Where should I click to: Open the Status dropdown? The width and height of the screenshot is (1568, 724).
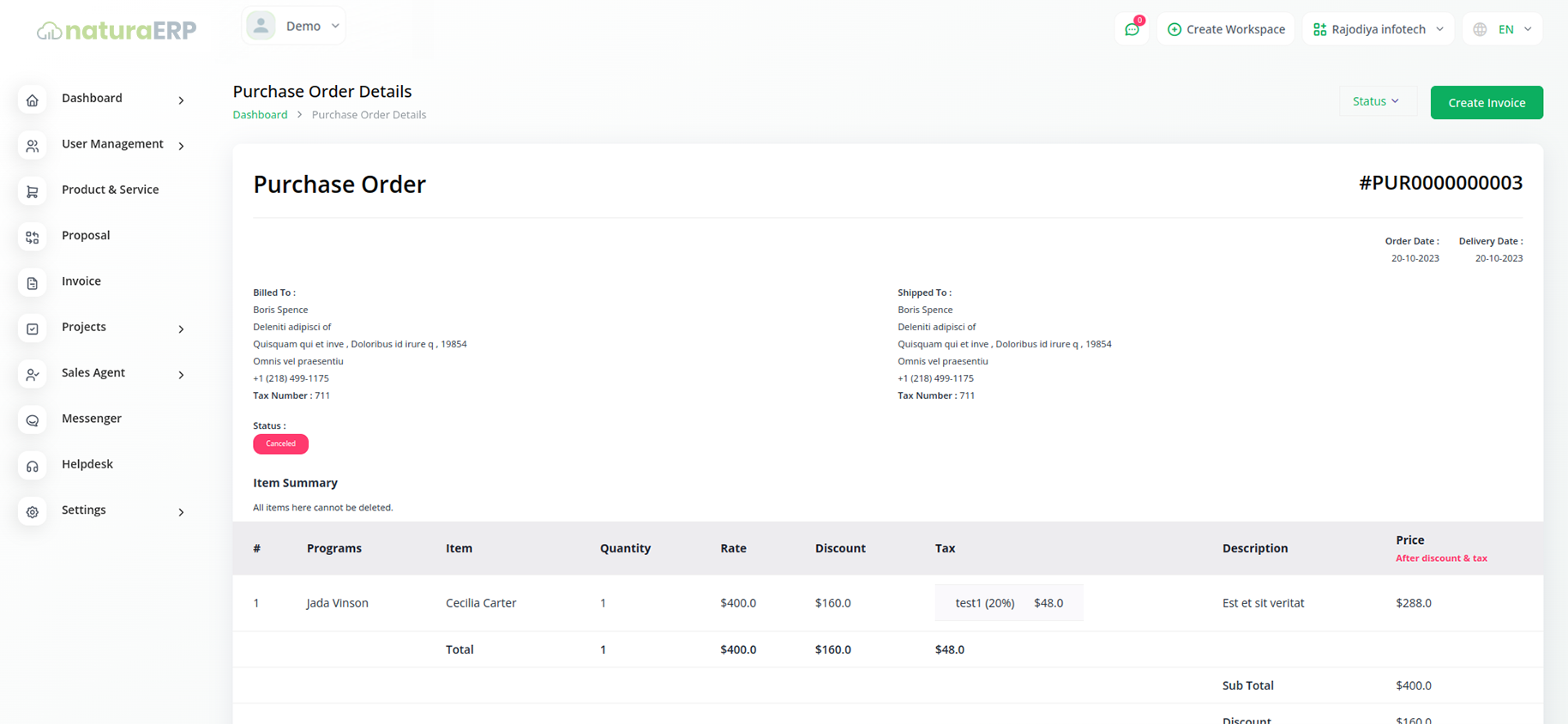click(1376, 101)
